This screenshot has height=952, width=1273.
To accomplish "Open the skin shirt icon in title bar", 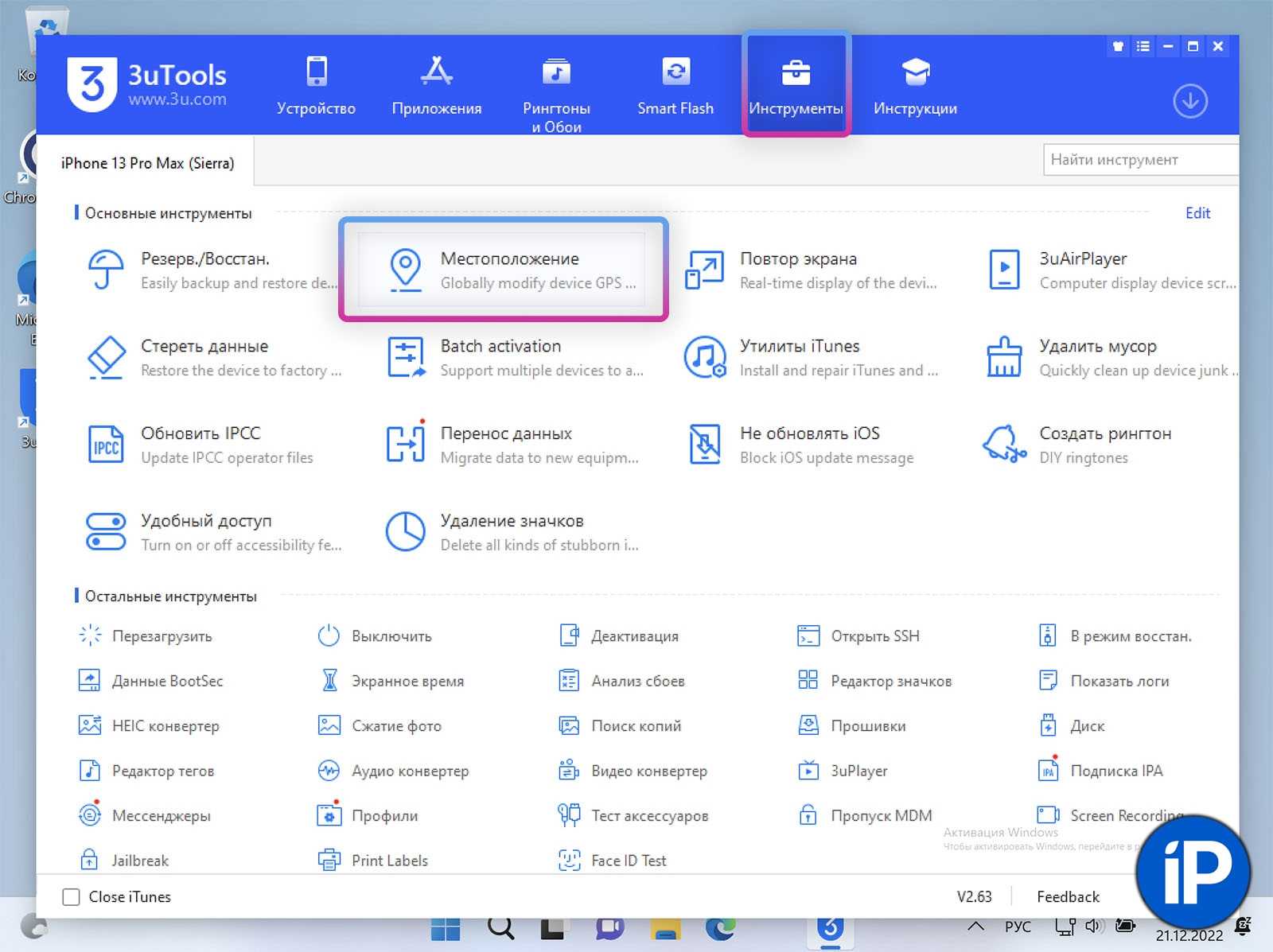I will 1118,46.
